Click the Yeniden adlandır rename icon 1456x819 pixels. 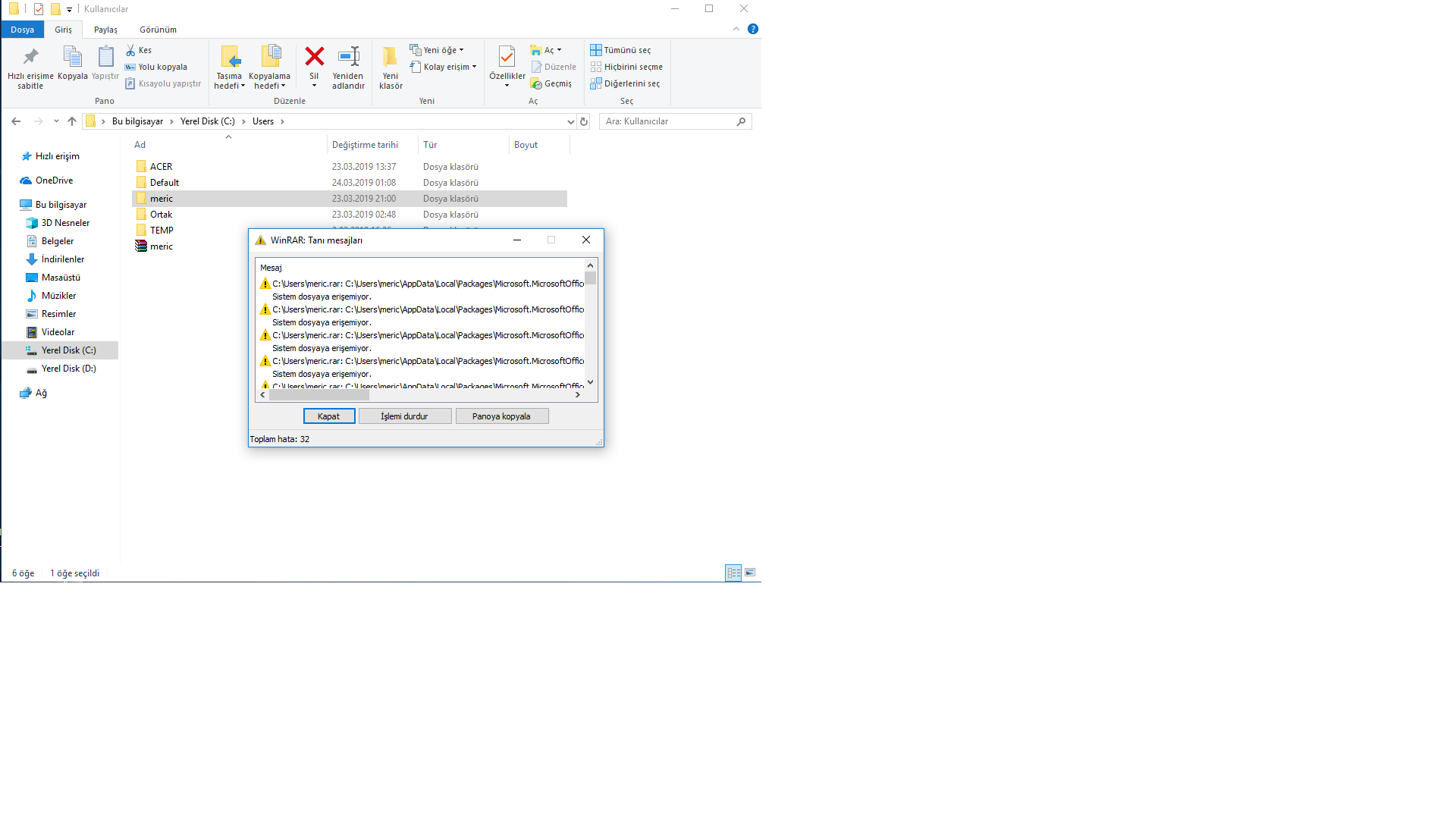(348, 57)
